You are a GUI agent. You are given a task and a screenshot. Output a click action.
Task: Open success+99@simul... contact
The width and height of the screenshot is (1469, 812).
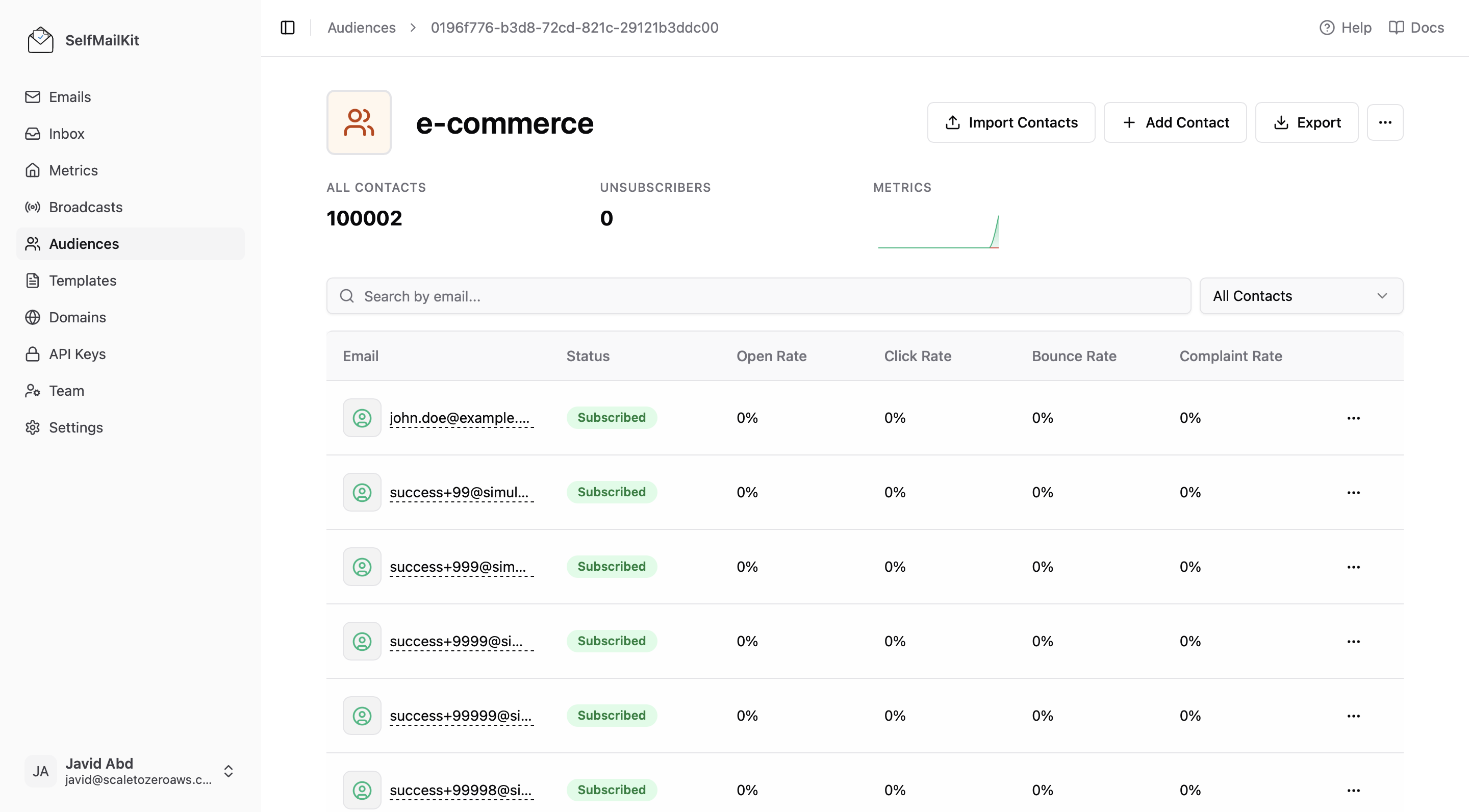pyautogui.click(x=461, y=492)
